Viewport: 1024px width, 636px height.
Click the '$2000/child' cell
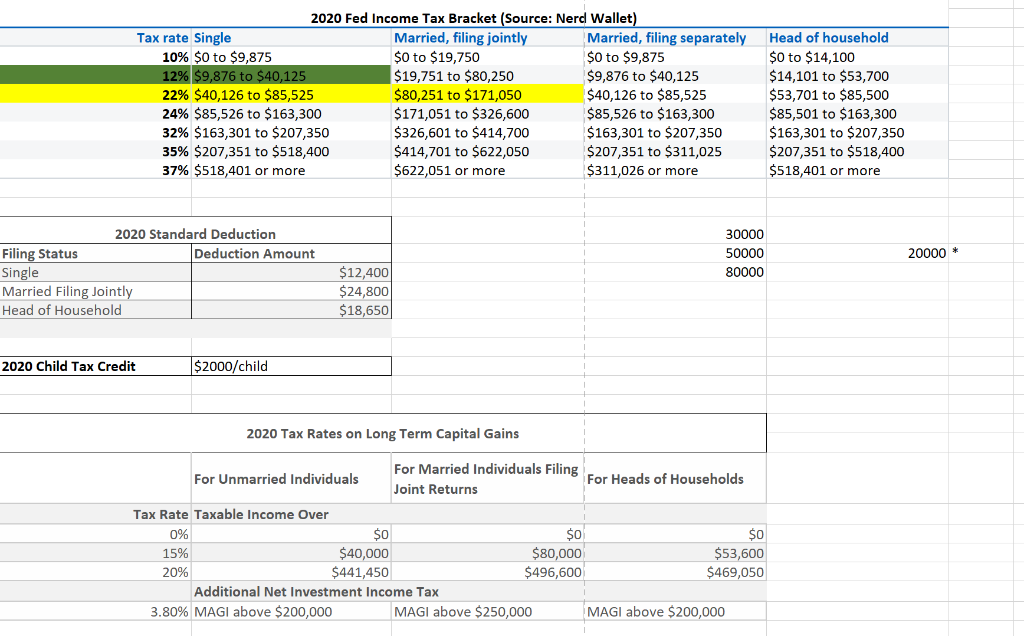291,366
